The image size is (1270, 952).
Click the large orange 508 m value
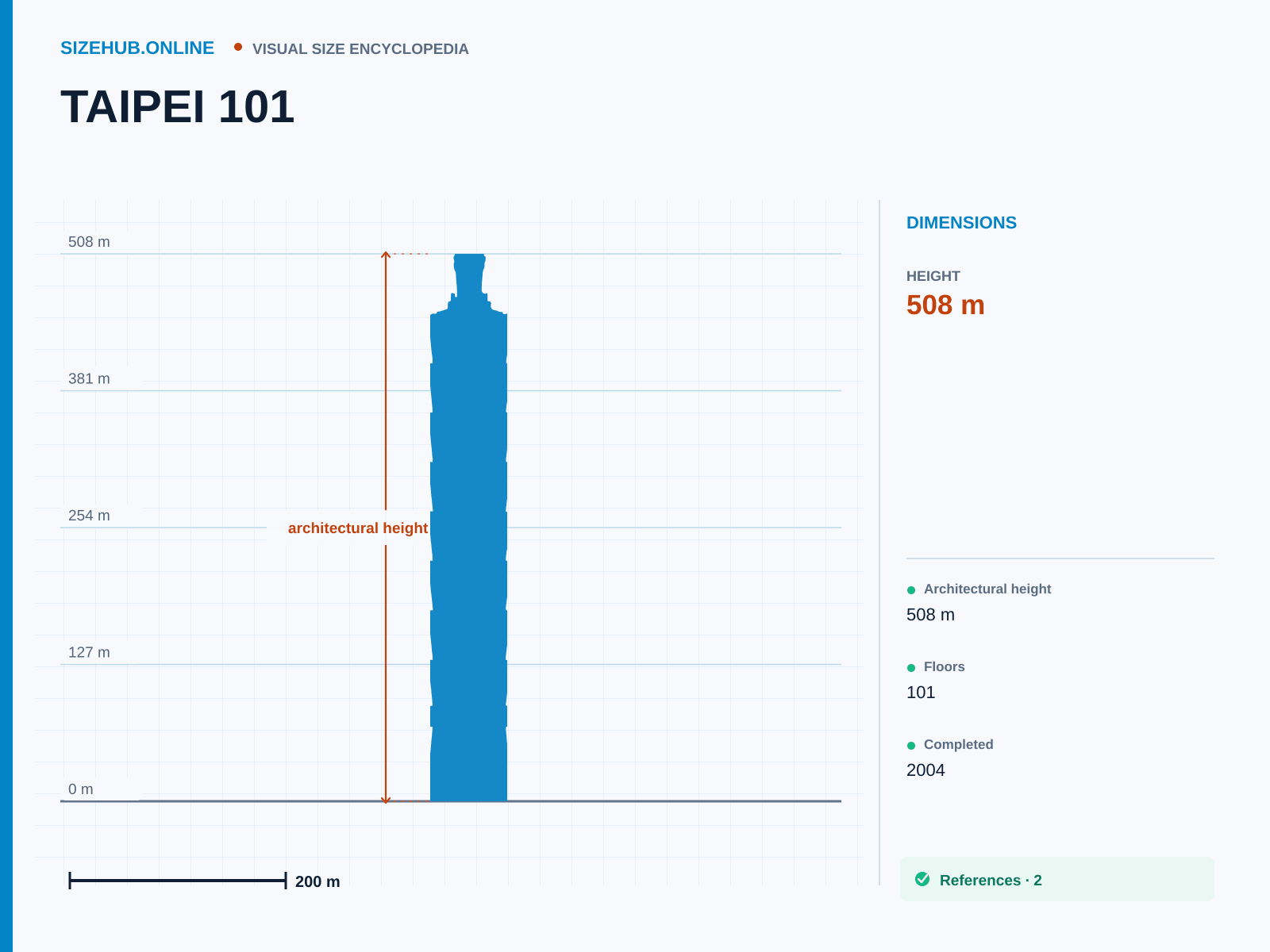point(945,305)
